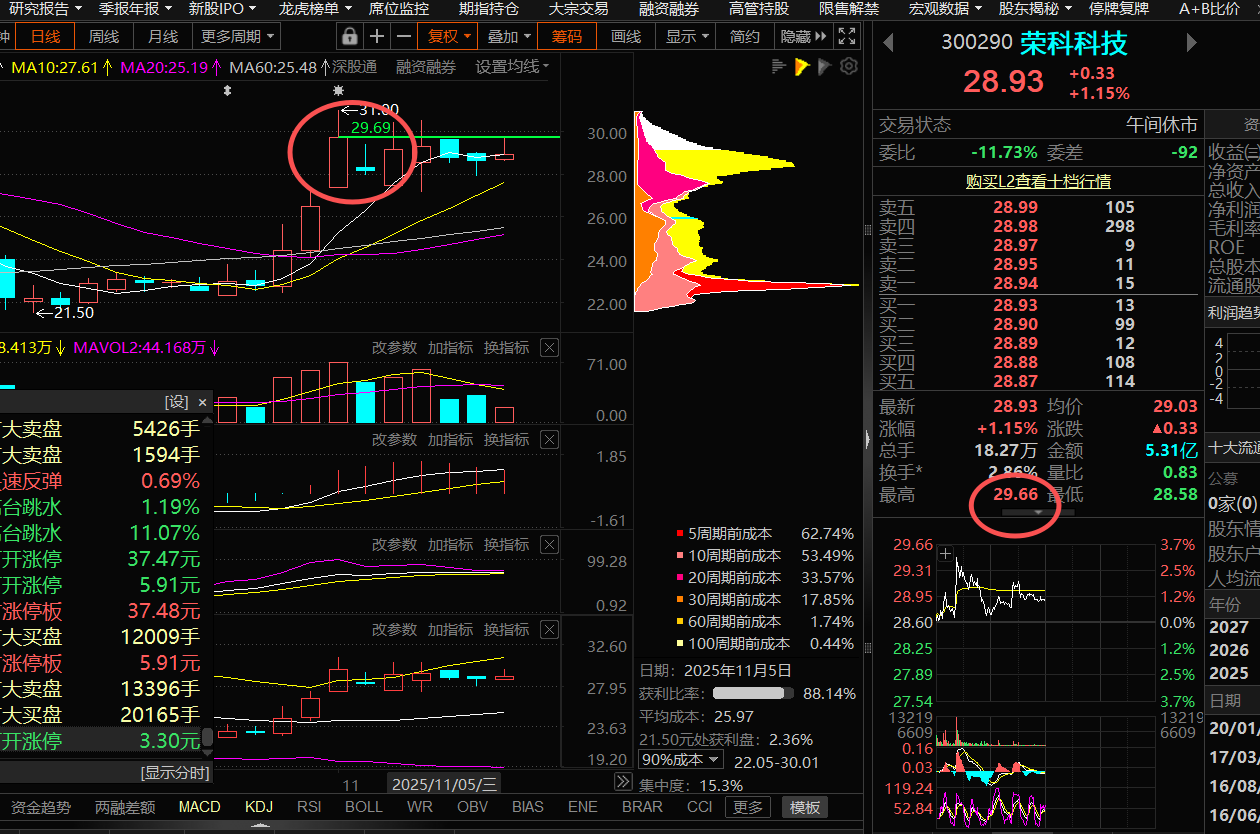Open 季报年报 menu
The width and height of the screenshot is (1260, 834).
135,9
